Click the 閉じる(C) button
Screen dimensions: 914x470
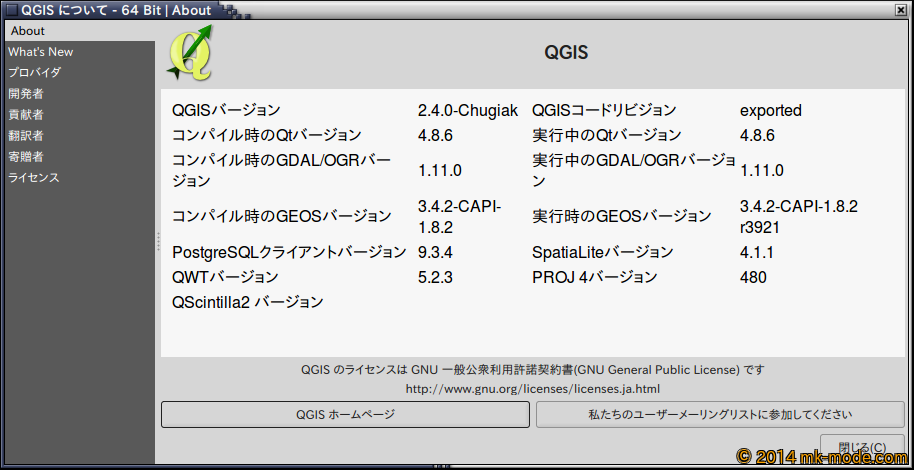click(861, 446)
